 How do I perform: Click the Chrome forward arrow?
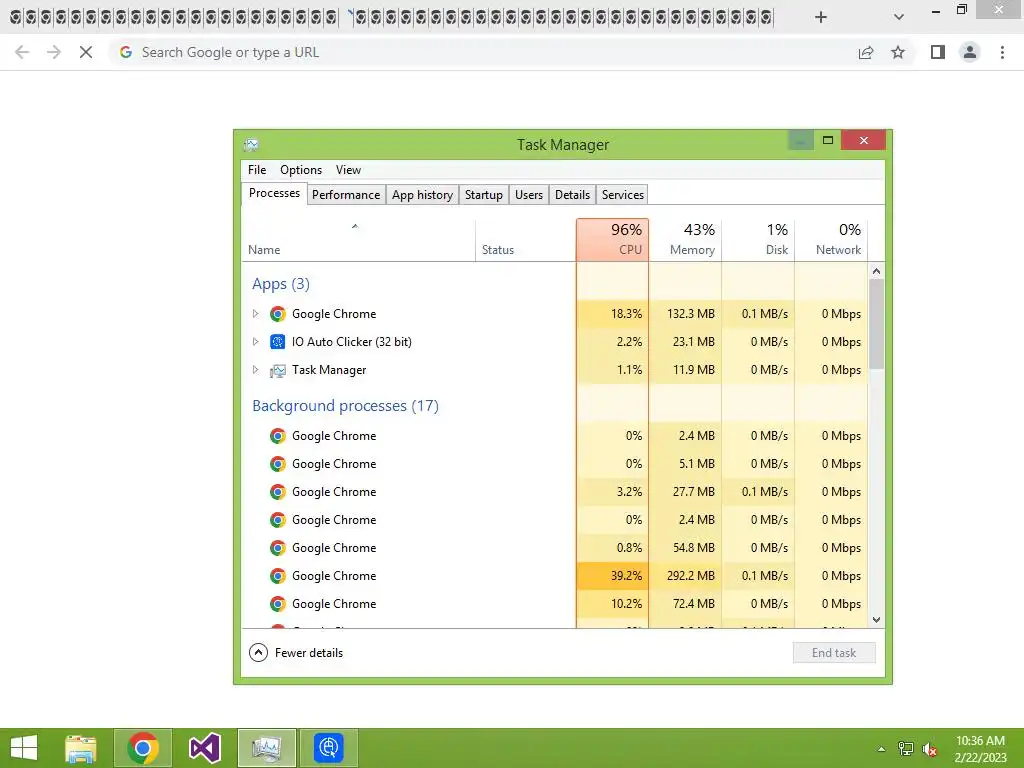click(54, 52)
